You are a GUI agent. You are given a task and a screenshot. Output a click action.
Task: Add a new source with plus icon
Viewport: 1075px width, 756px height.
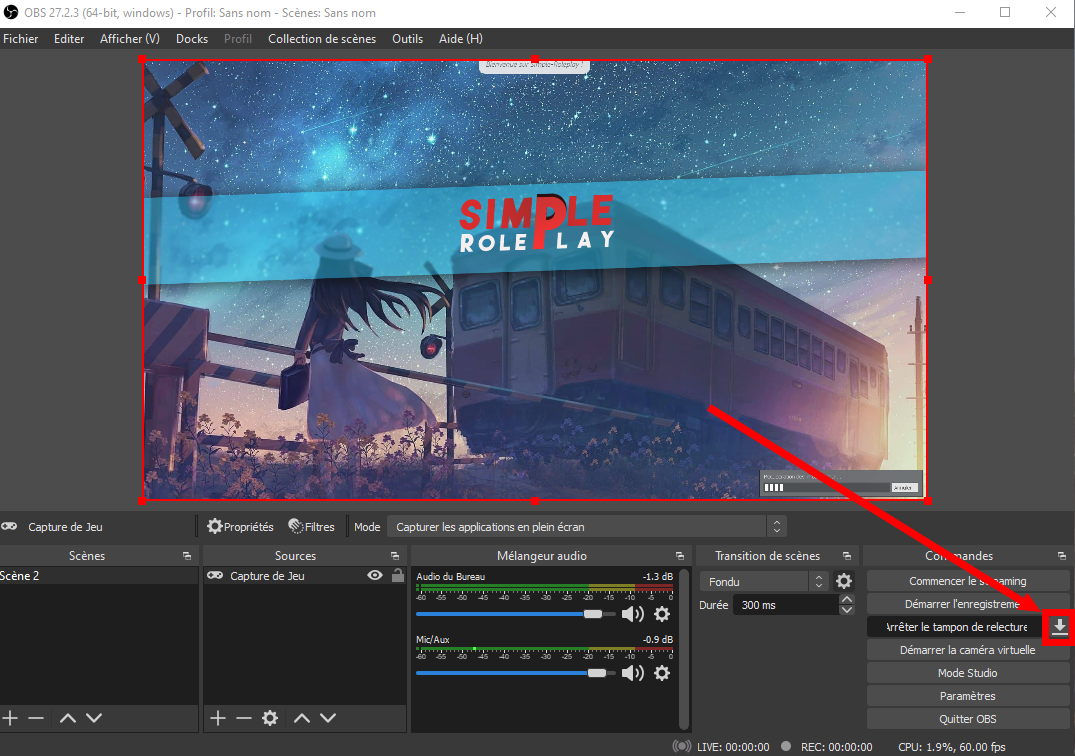(217, 718)
